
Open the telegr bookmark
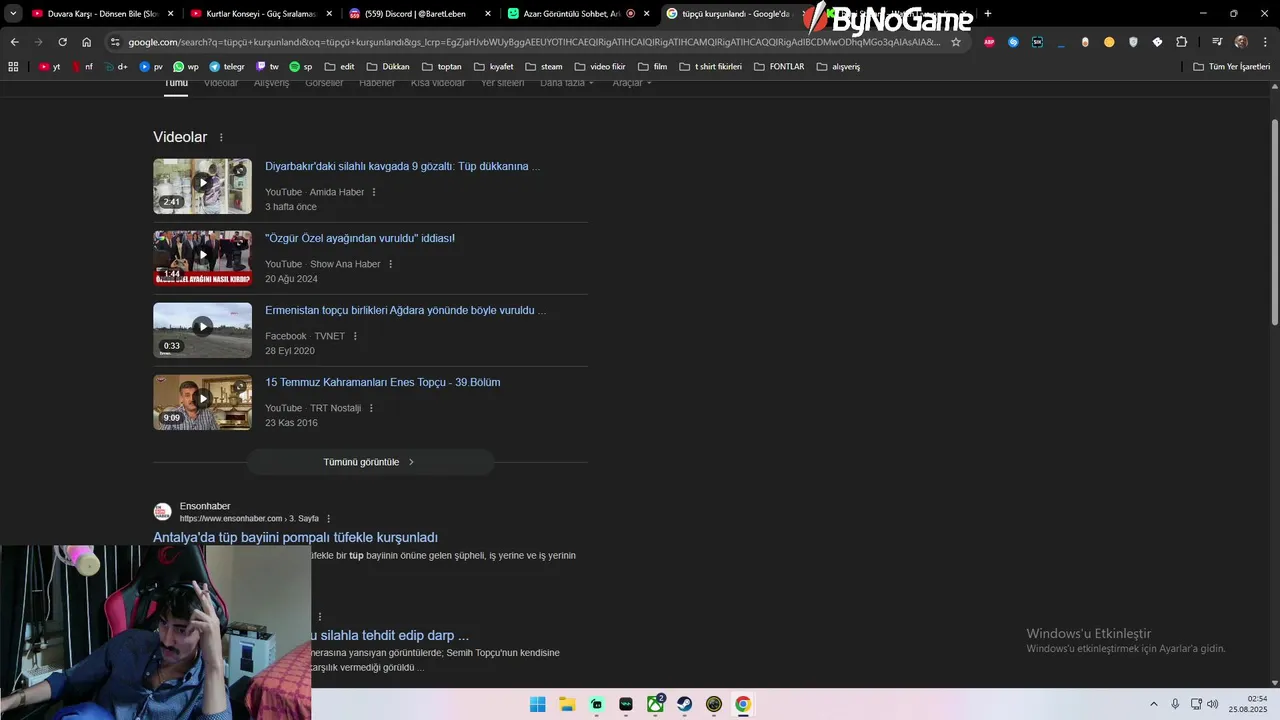tap(227, 67)
